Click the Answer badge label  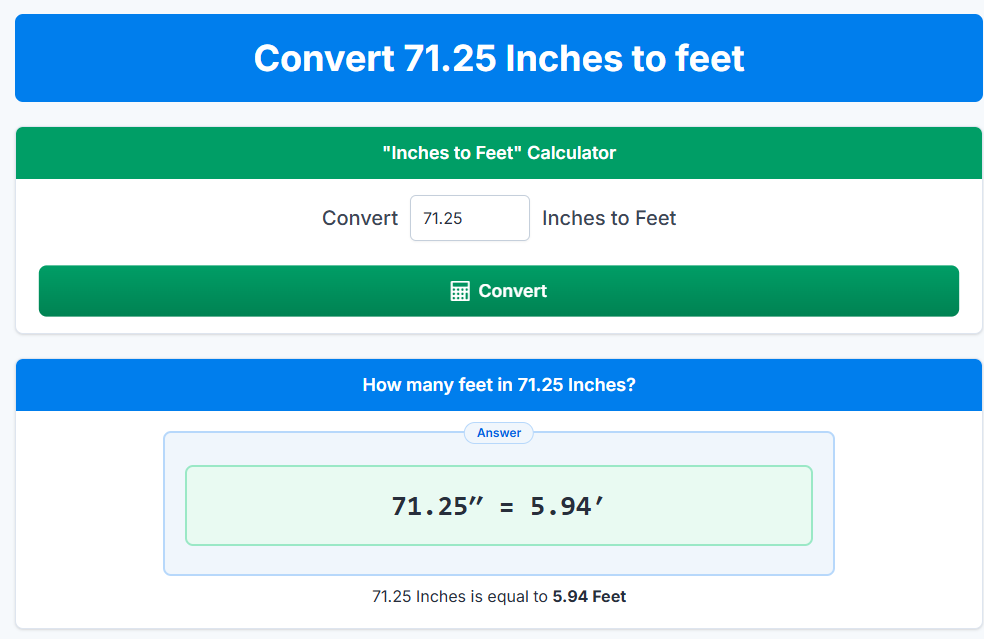point(499,433)
